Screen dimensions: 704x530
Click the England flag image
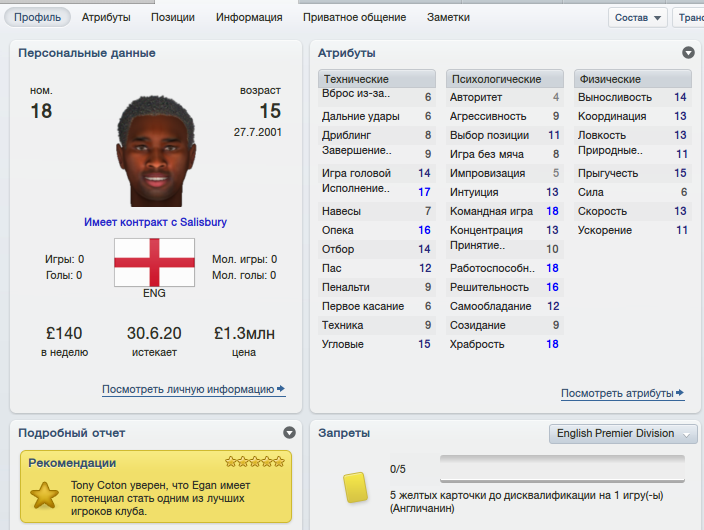pos(154,262)
